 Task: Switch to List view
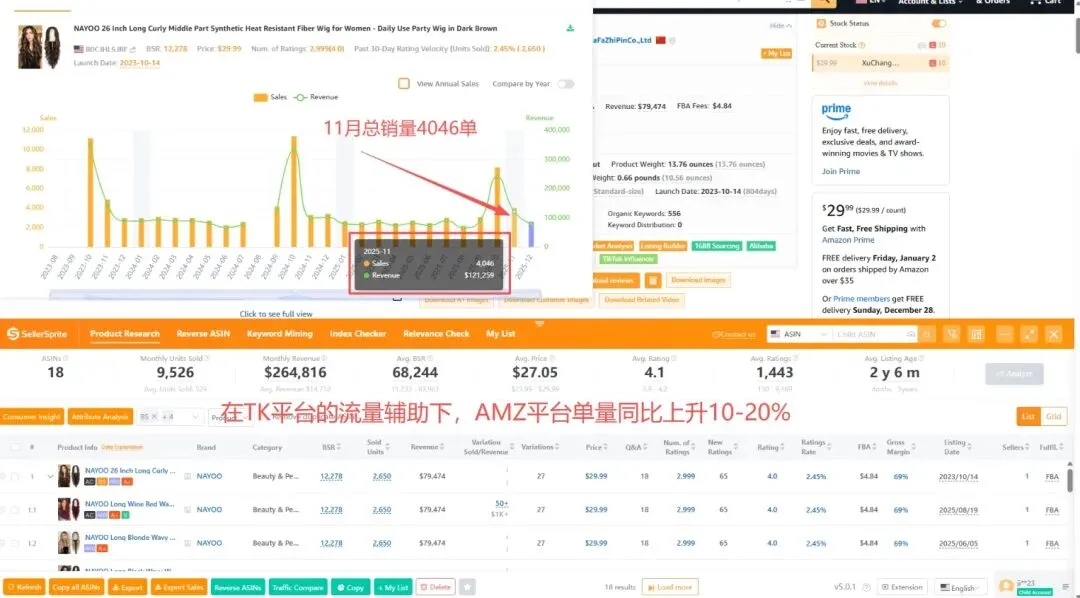click(1028, 417)
